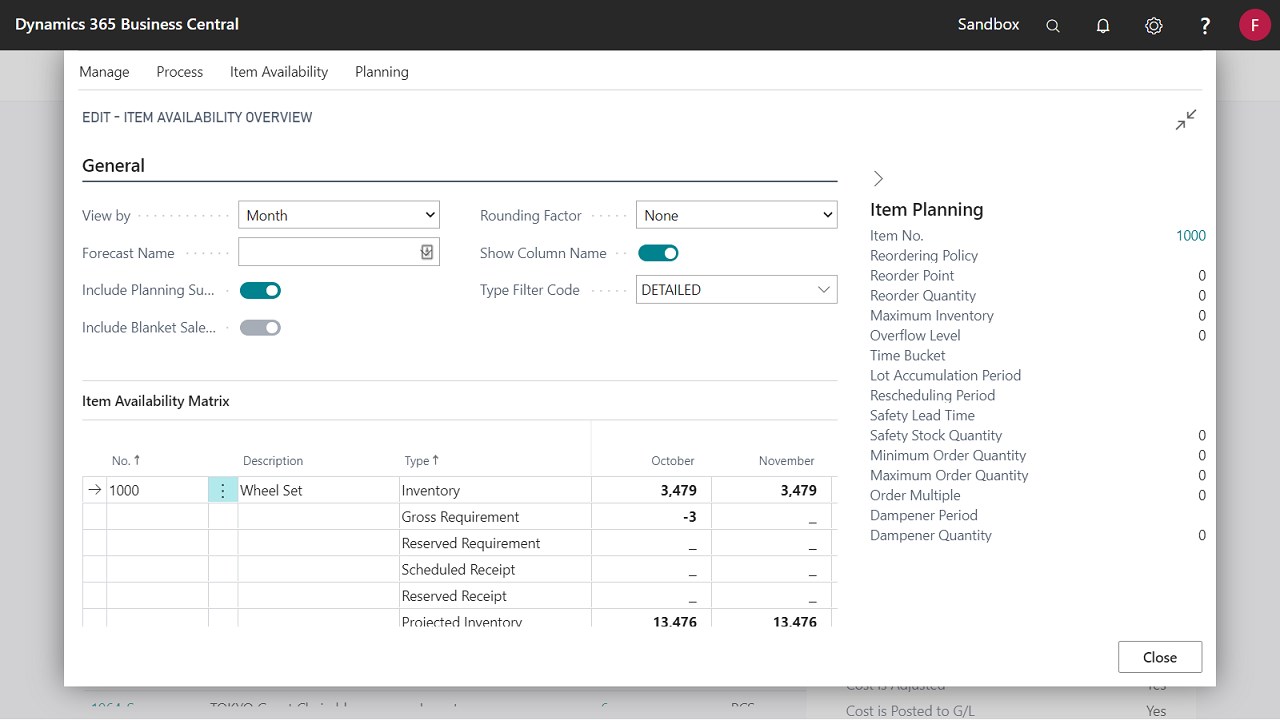Click the Order Multiple label

click(x=915, y=496)
